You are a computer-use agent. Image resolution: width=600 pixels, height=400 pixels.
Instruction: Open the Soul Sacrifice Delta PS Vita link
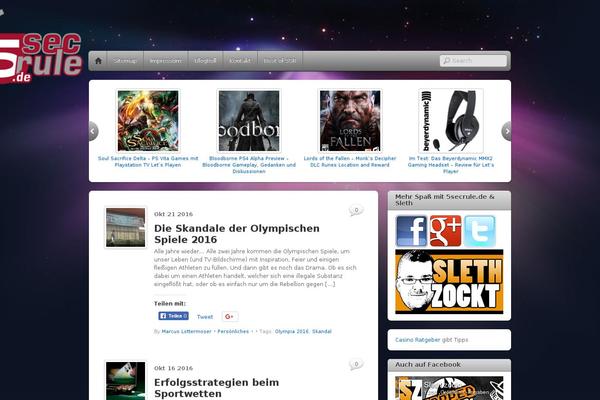(x=148, y=162)
